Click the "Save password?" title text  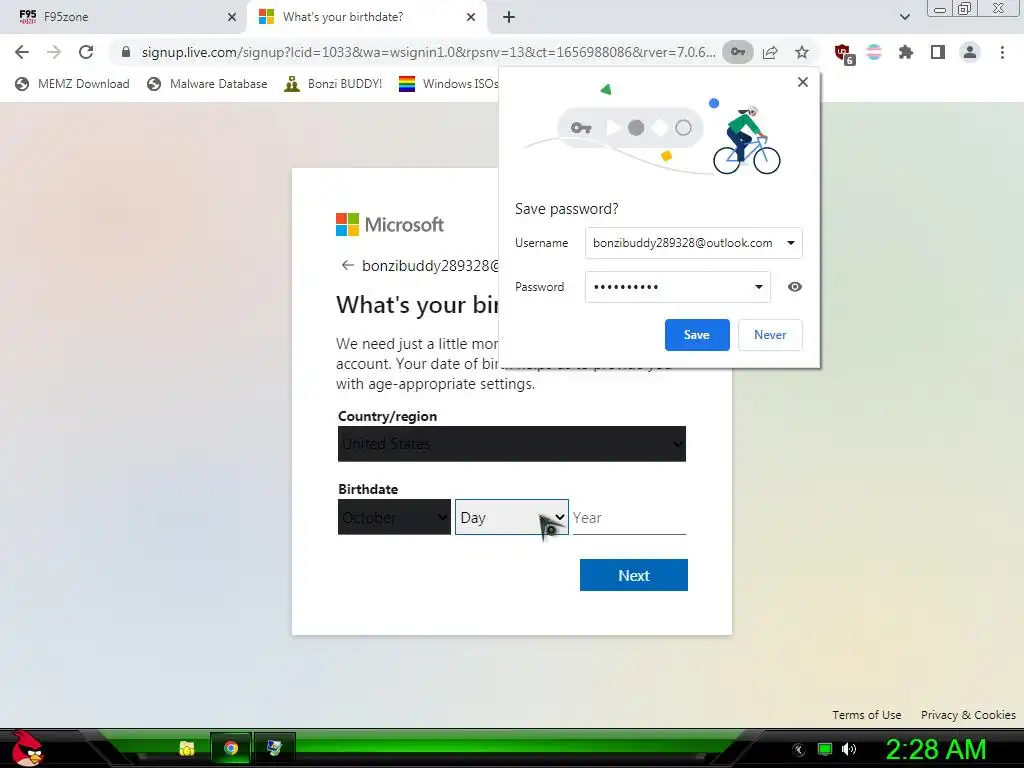[566, 209]
